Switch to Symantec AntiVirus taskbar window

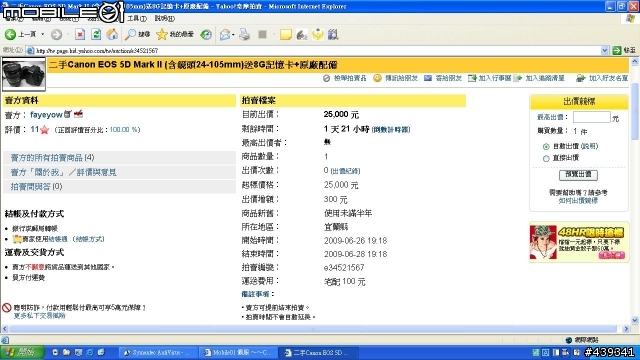point(157,353)
